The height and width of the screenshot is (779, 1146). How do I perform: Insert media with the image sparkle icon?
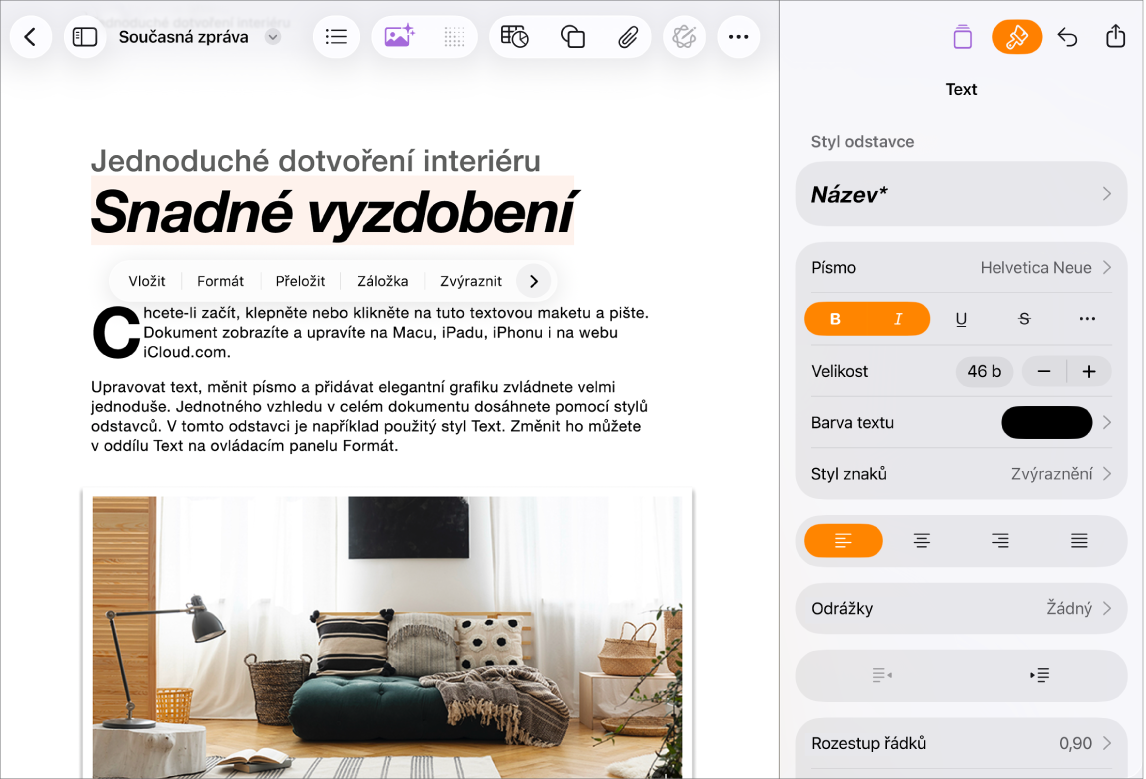399,37
